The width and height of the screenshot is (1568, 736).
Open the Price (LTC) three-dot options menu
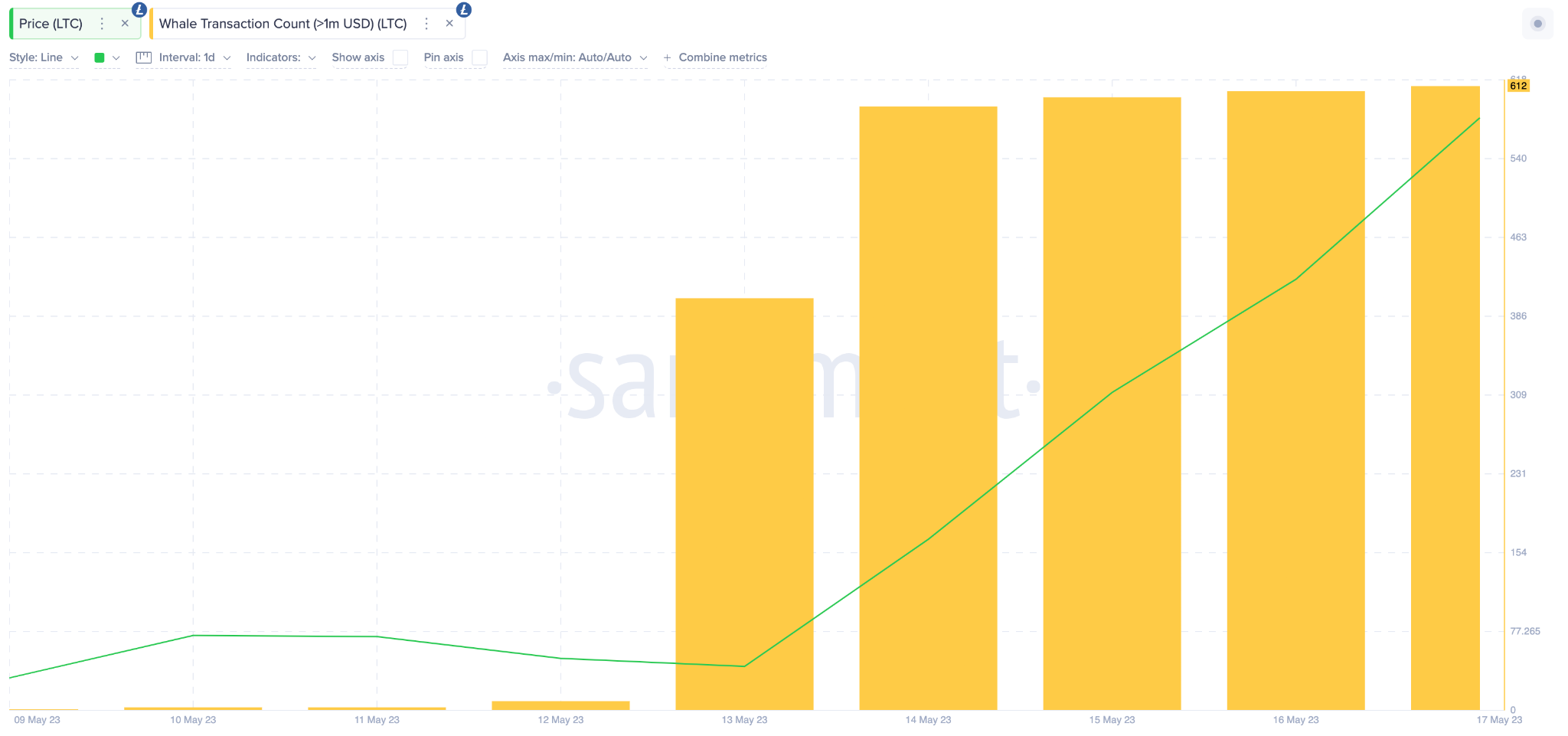tap(102, 24)
